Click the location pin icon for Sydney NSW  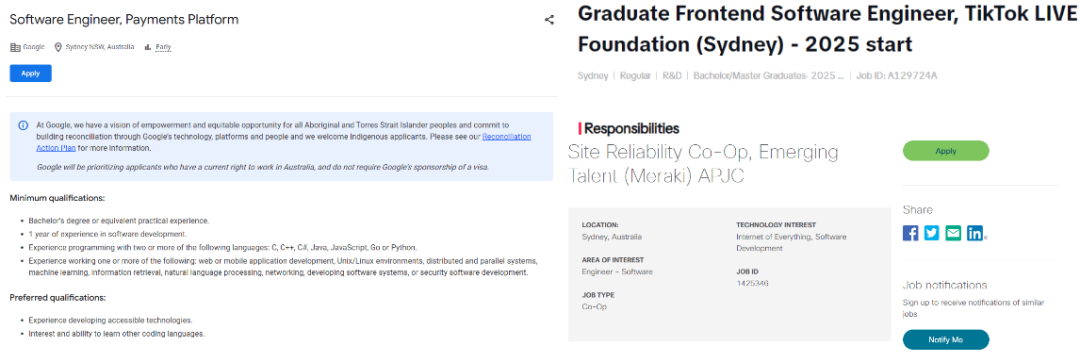click(58, 47)
